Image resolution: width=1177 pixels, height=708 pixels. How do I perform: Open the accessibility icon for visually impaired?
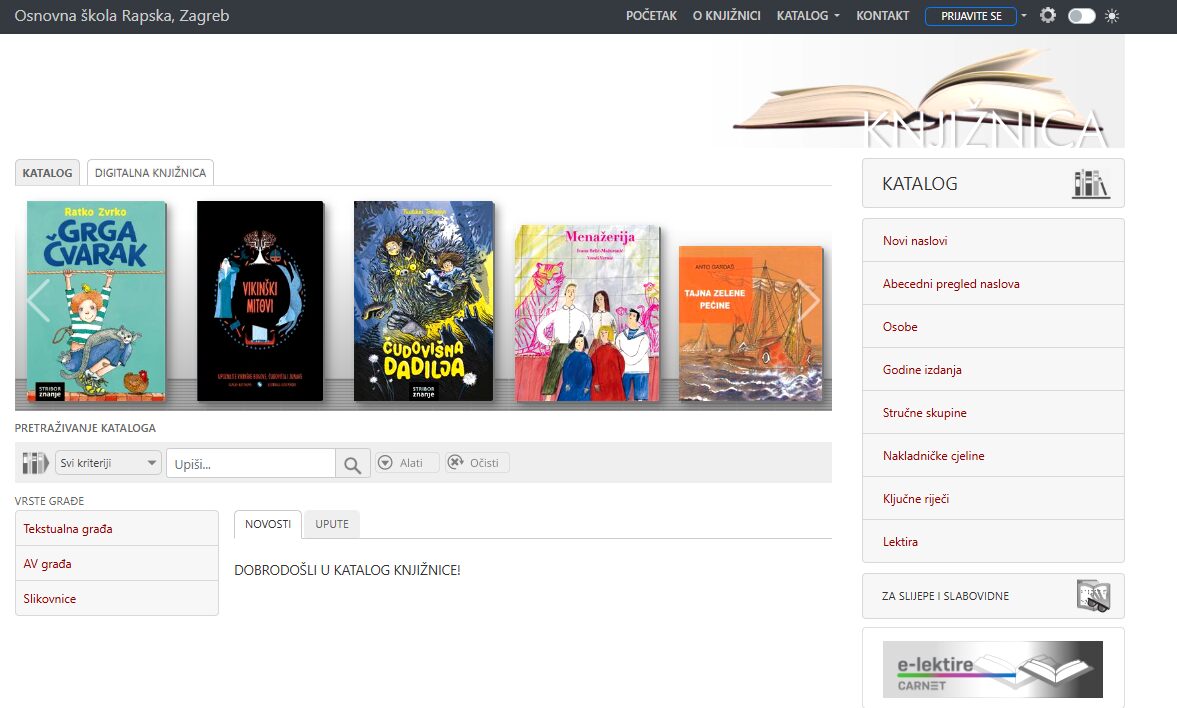click(x=1093, y=596)
